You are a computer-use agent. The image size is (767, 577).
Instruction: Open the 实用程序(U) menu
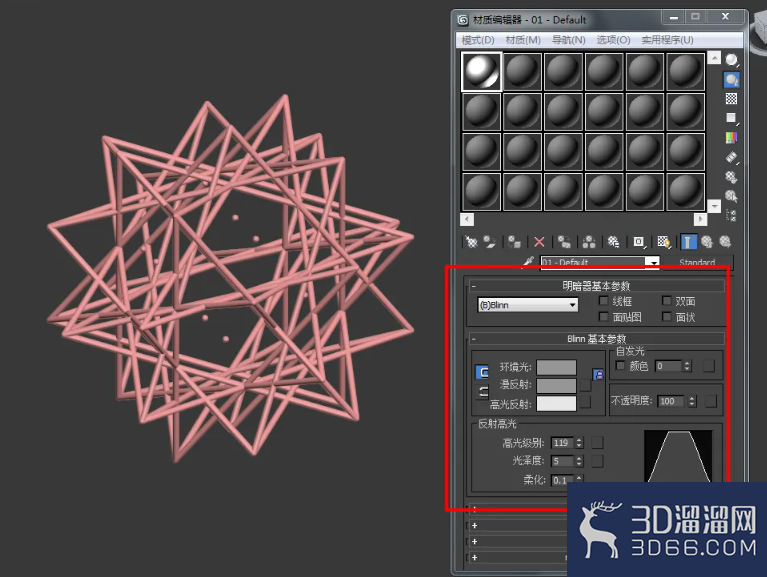(667, 40)
